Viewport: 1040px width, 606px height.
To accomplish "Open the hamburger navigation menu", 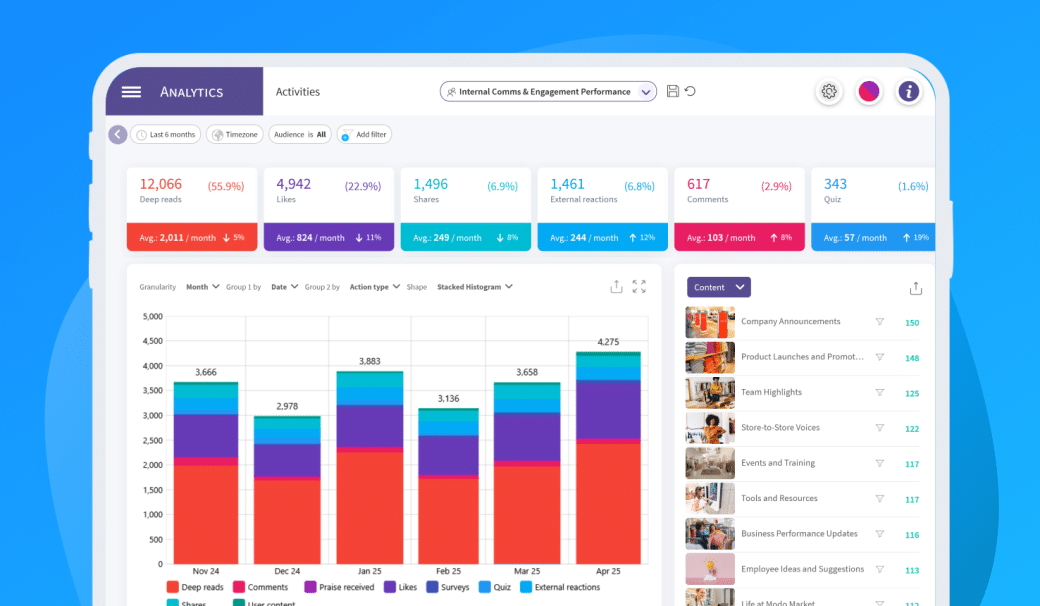I will 131,92.
